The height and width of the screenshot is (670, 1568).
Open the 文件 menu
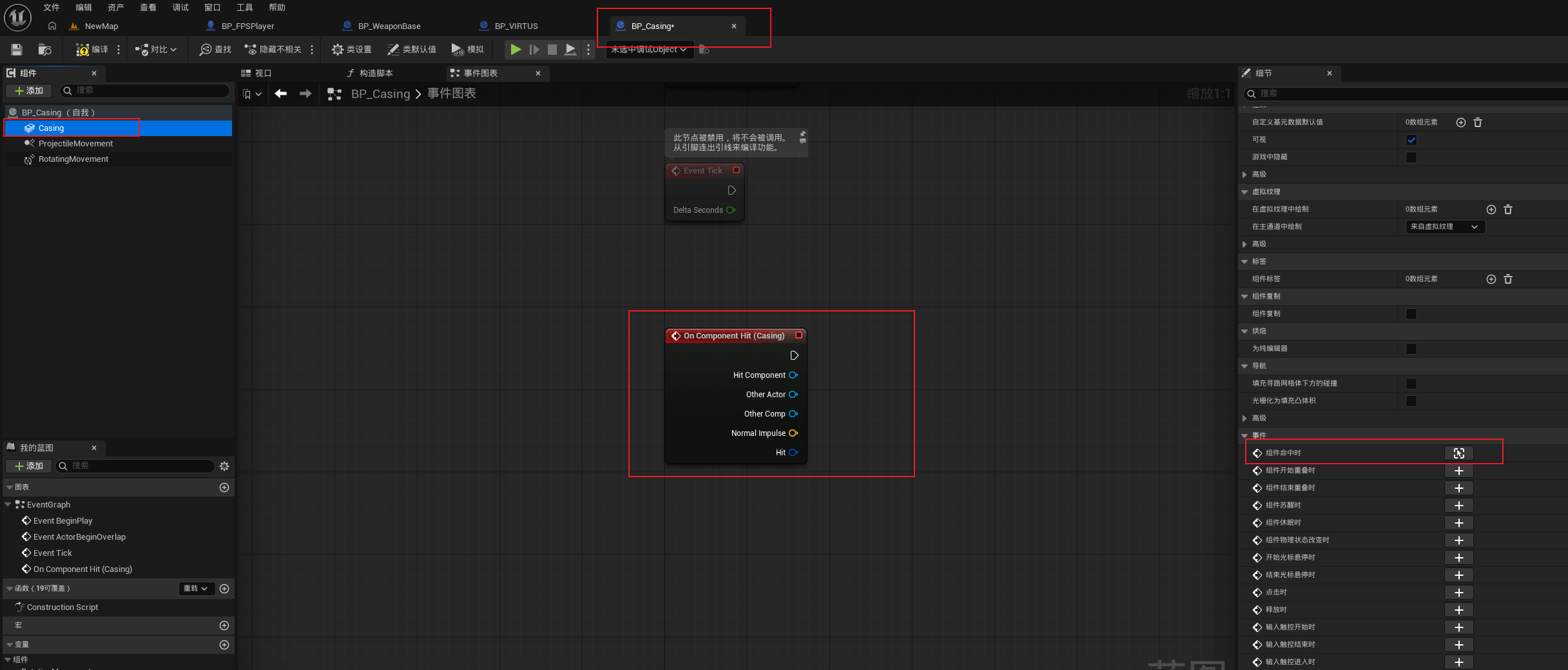click(x=52, y=8)
